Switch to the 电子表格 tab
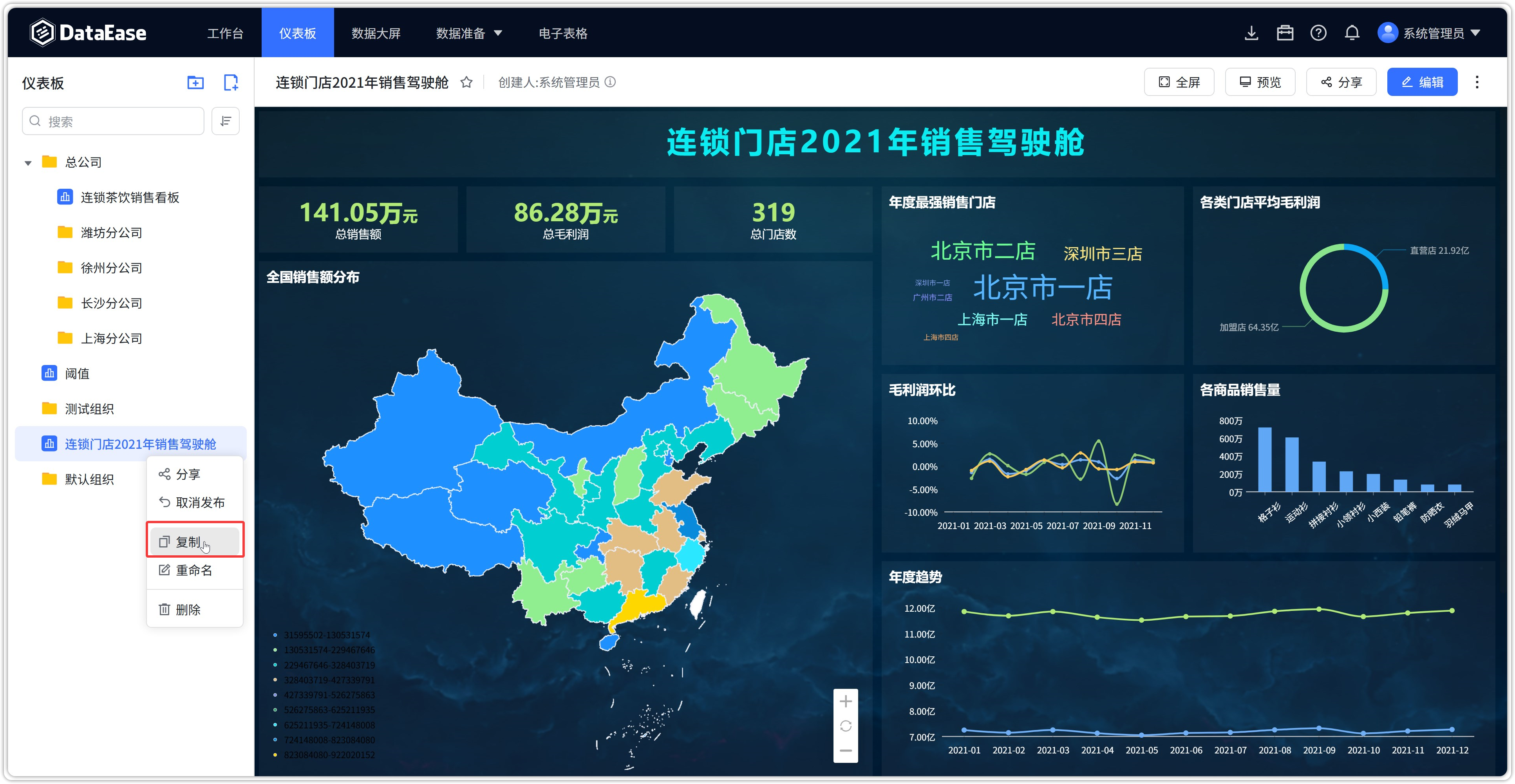 coord(563,33)
